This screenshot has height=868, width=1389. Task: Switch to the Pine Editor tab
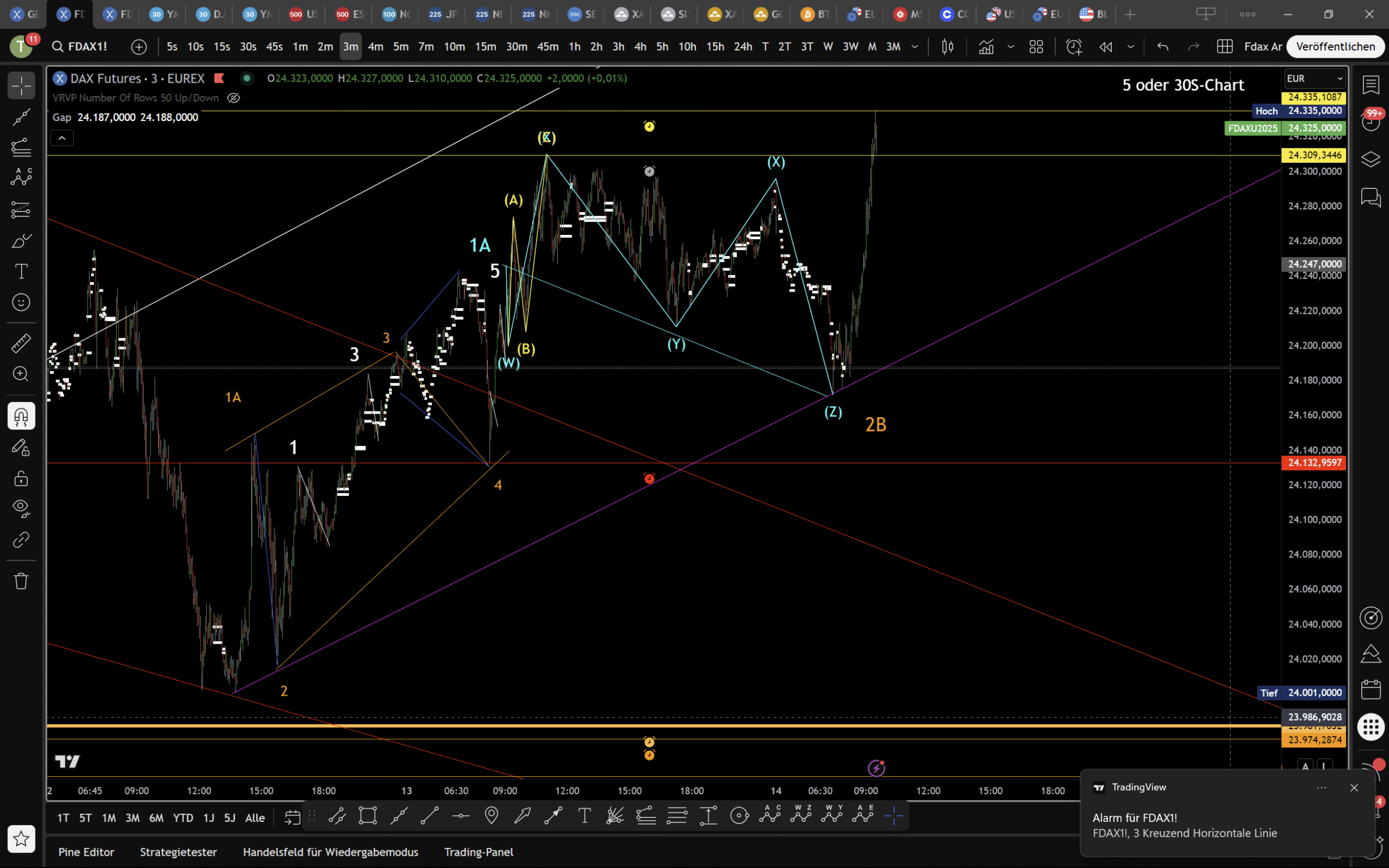[86, 852]
